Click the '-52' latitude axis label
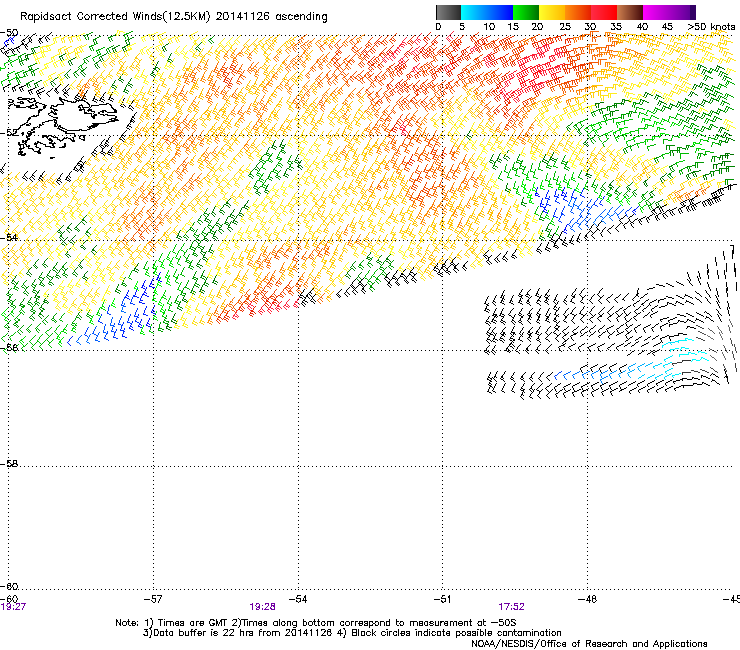Screen dimensions: 740x650 (9, 133)
